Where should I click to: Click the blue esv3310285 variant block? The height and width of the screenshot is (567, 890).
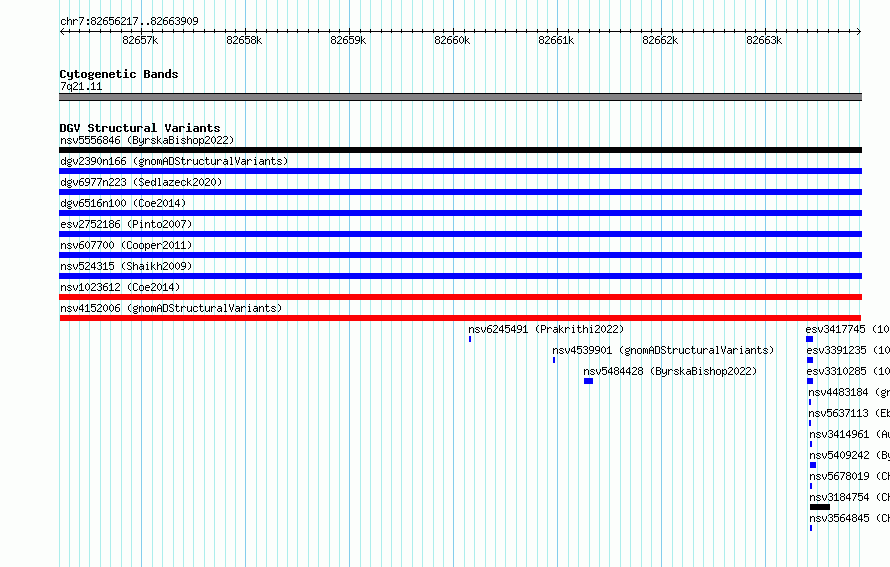(810, 381)
